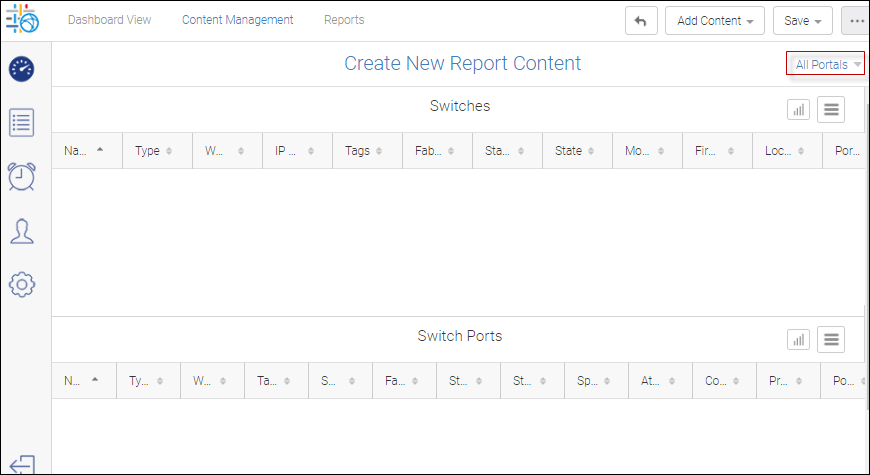
Task: Open the more options ellipsis button
Action: [855, 21]
